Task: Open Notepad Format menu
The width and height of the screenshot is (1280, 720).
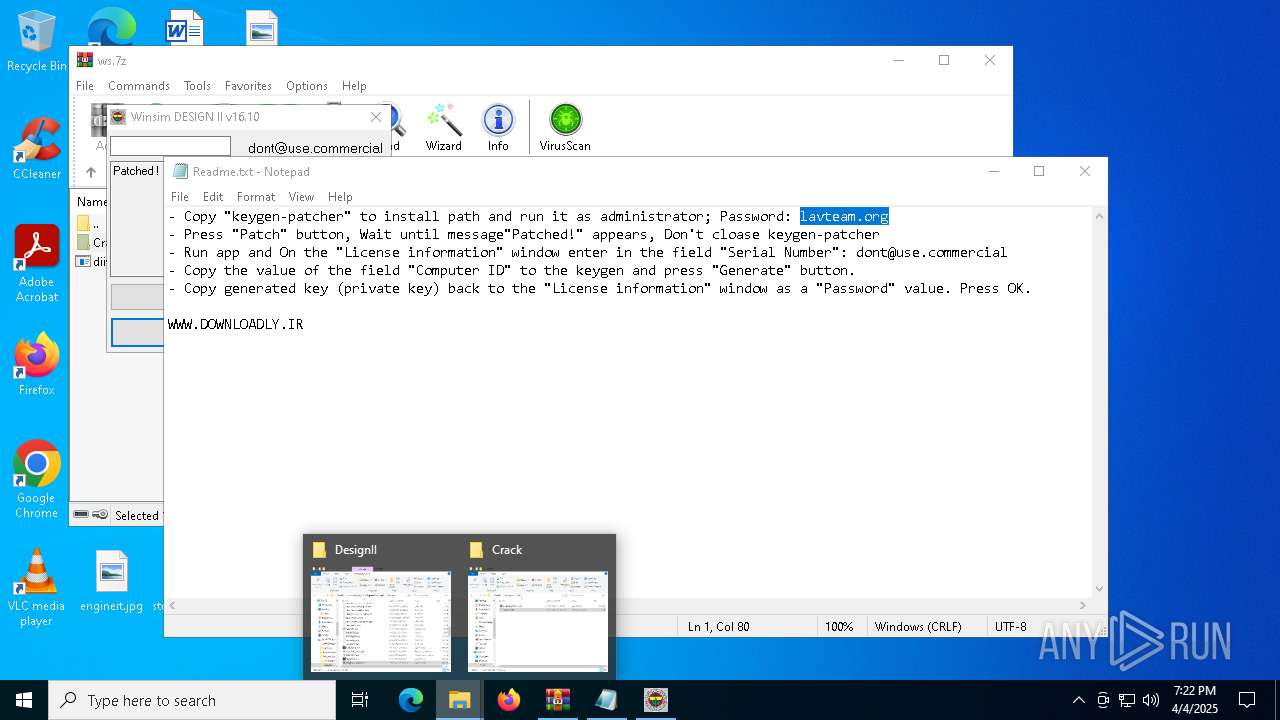Action: 256,197
